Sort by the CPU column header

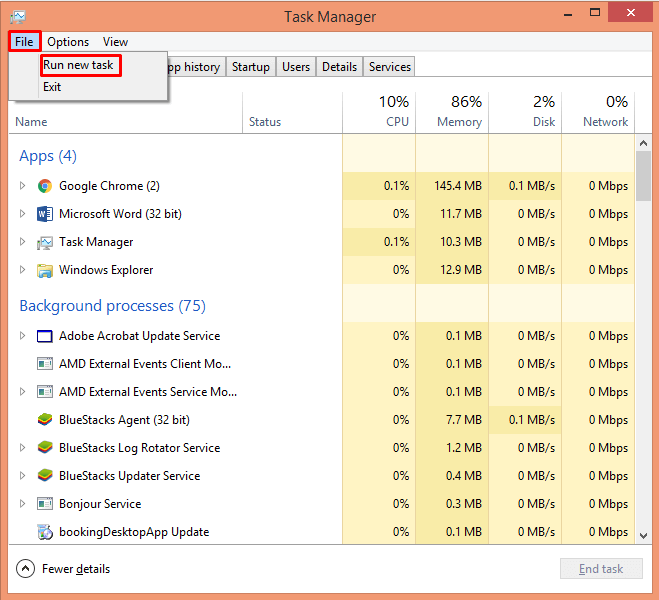(380, 113)
